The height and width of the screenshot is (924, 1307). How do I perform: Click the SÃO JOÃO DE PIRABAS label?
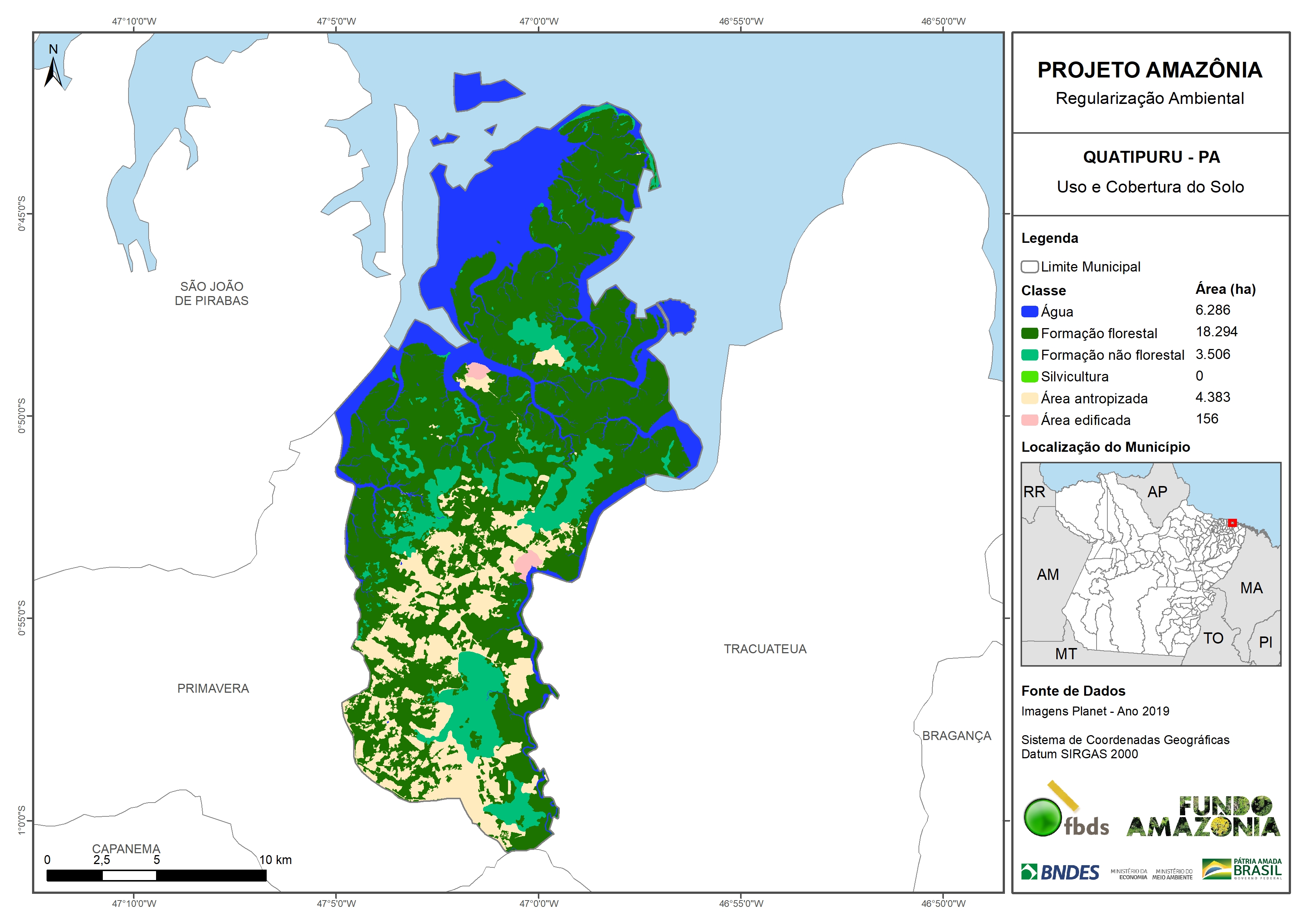tap(211, 293)
